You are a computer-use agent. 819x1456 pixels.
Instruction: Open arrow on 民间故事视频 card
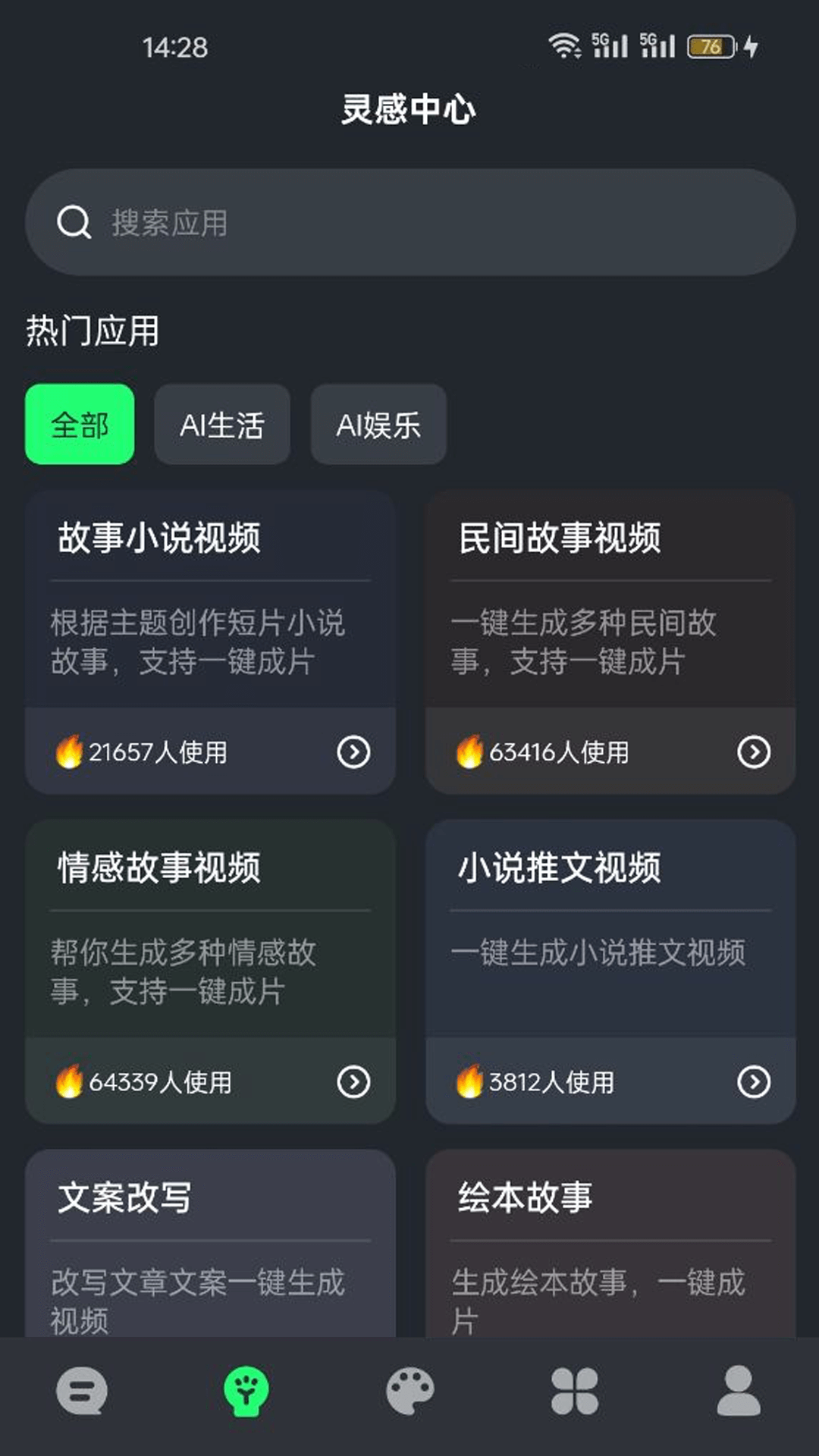(x=754, y=752)
